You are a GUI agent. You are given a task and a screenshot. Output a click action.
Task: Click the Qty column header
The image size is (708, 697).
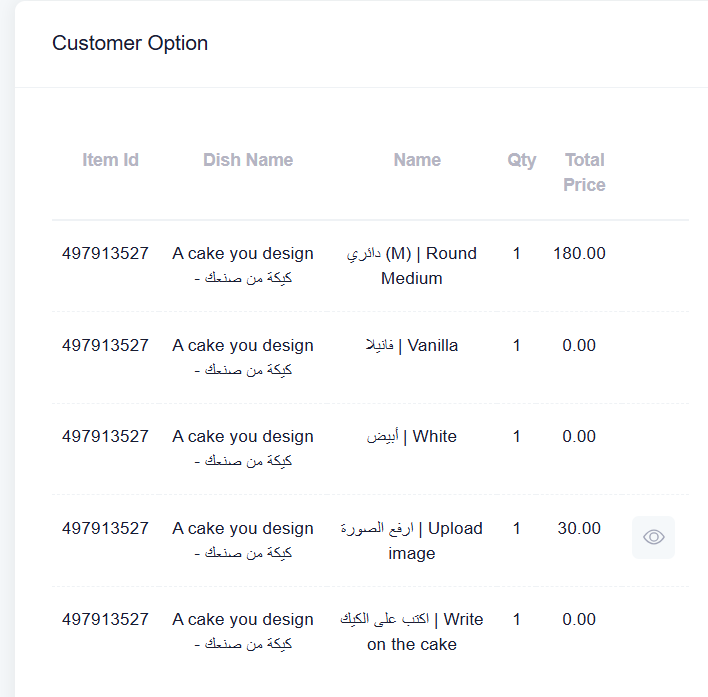[x=522, y=160]
